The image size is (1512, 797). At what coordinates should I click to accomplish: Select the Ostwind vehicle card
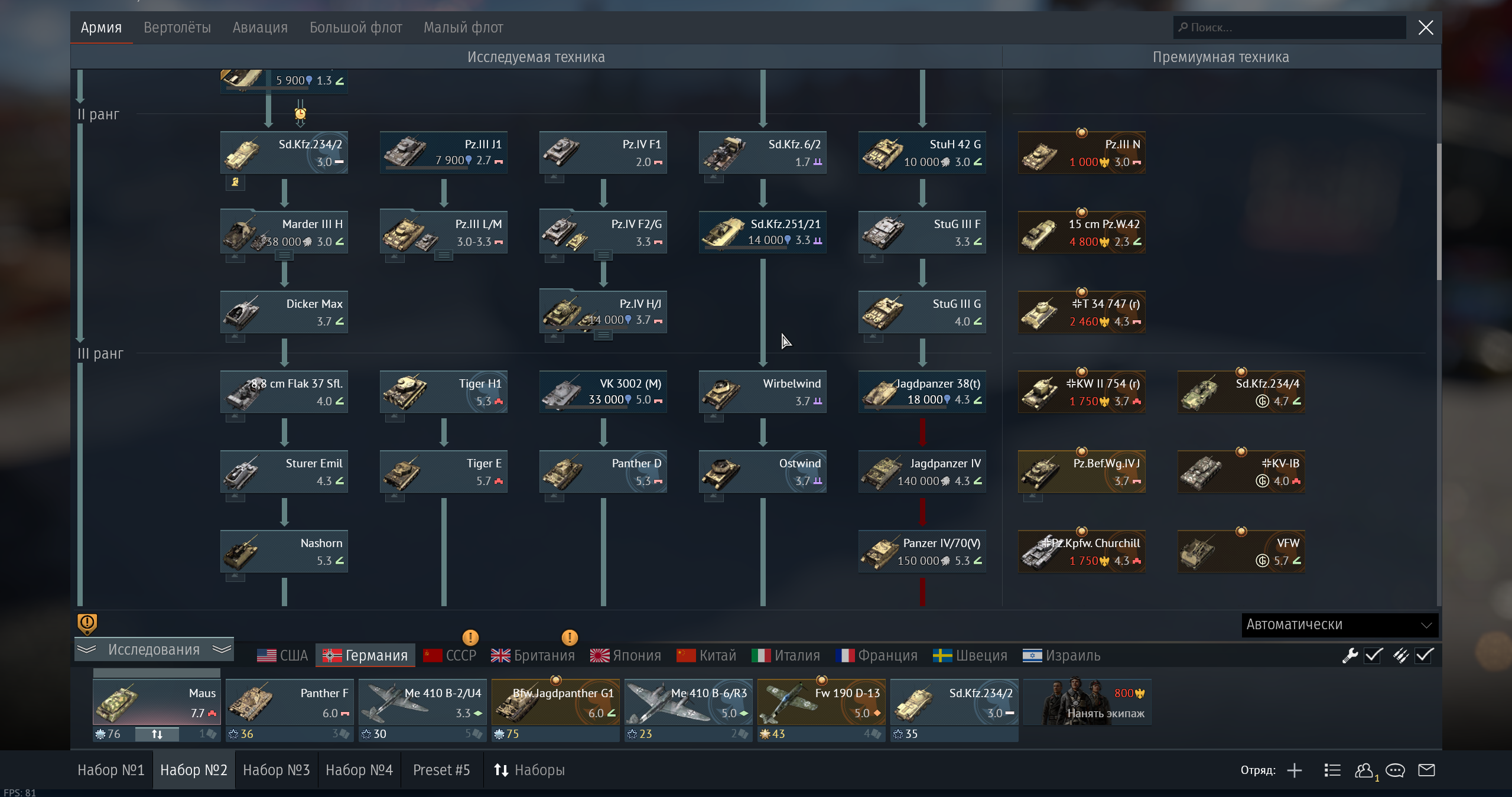[763, 471]
